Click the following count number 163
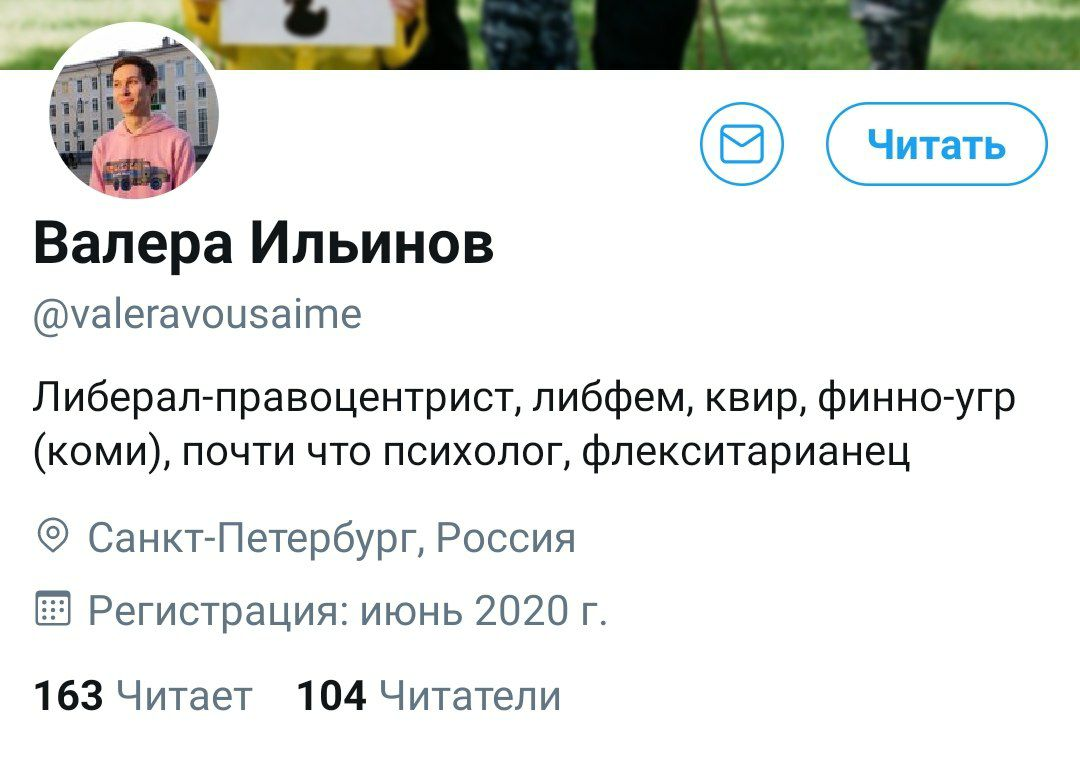Image resolution: width=1080 pixels, height=759 pixels. point(68,695)
